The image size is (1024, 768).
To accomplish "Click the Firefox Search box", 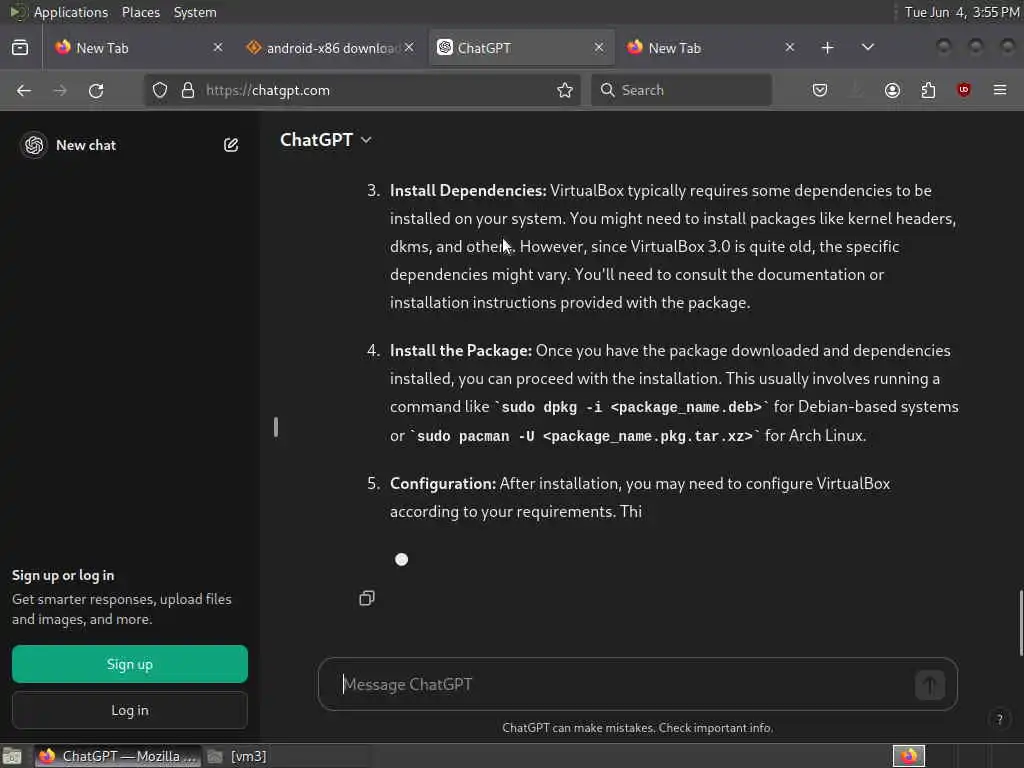I will point(682,90).
